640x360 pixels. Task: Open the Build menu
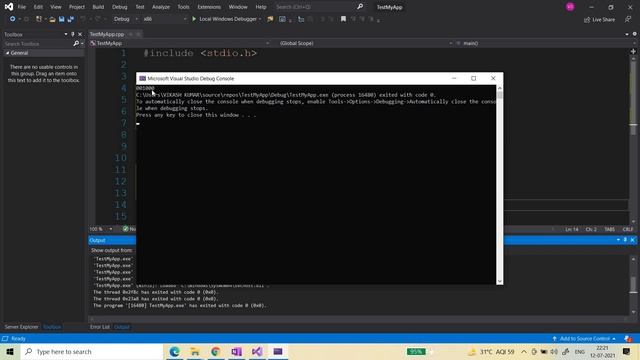98,7
